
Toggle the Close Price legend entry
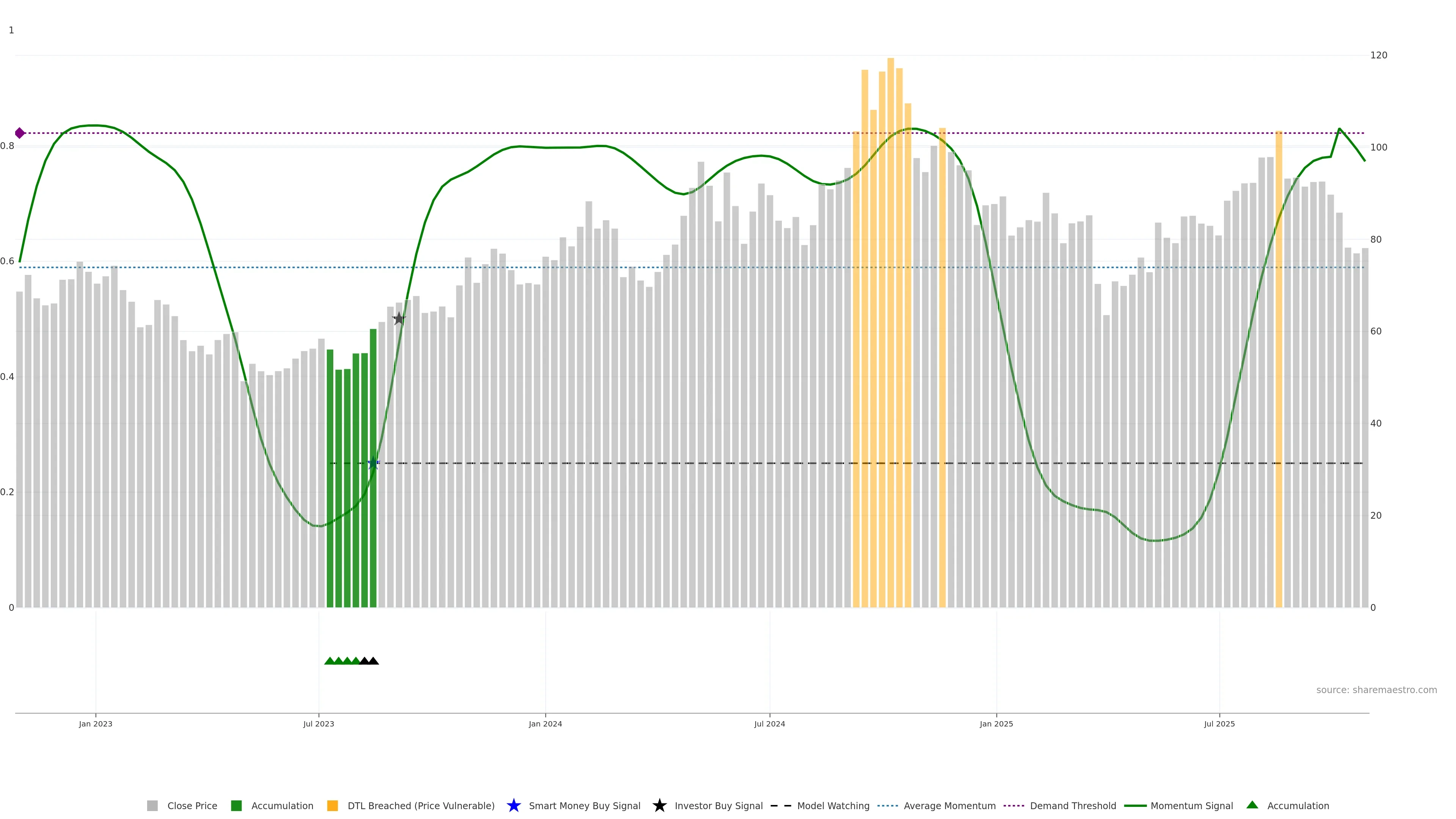191,806
